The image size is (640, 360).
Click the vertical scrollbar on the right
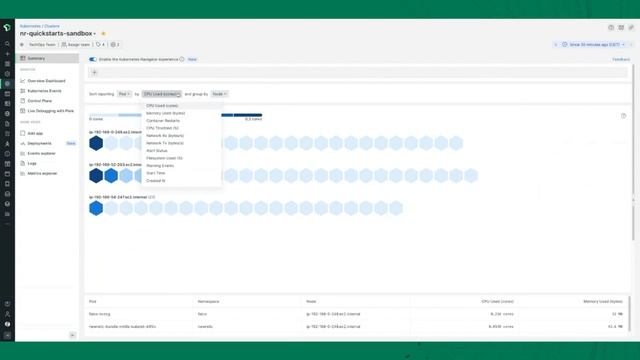click(x=633, y=151)
